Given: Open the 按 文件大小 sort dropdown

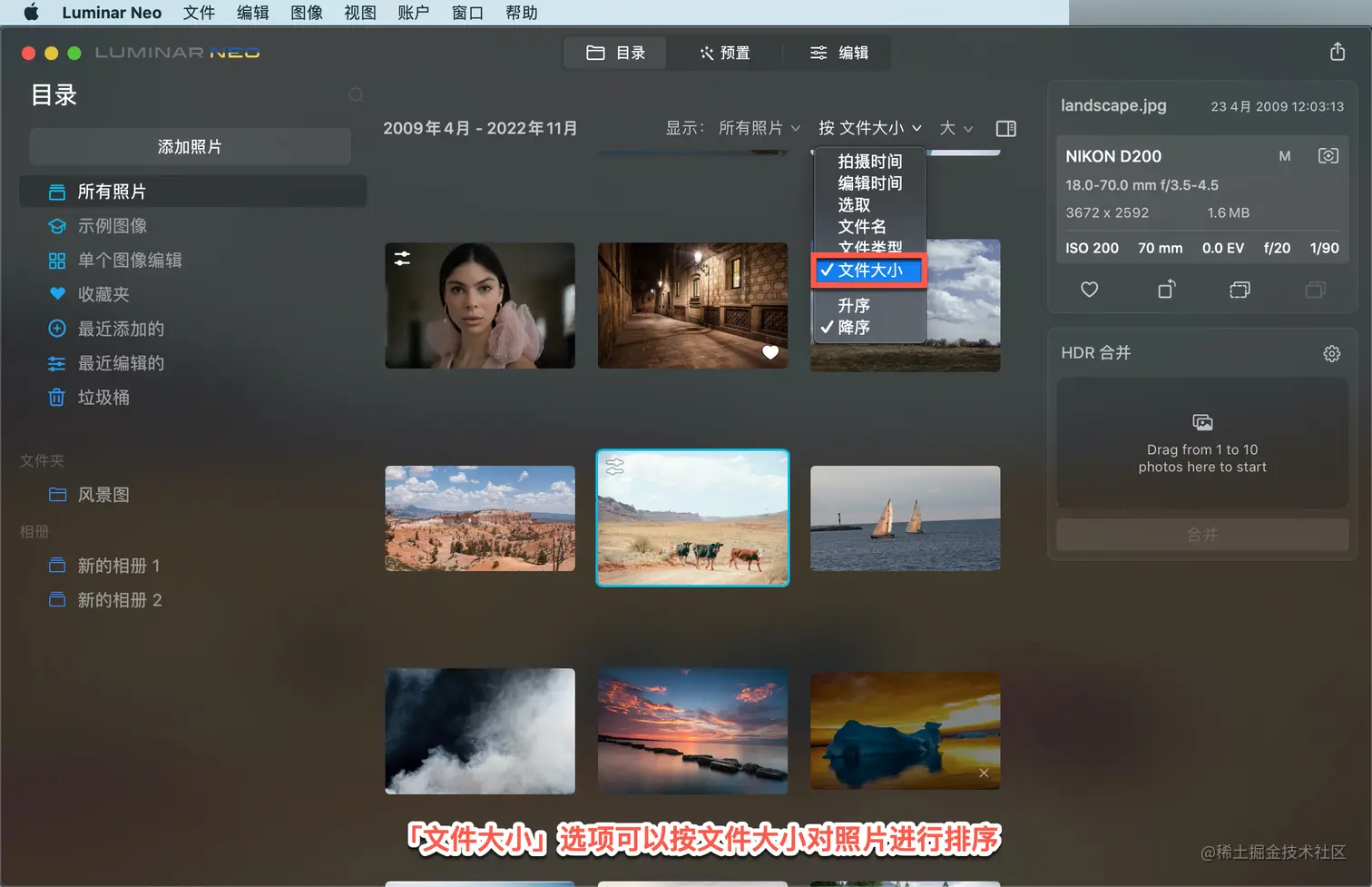Looking at the screenshot, I should pos(869,128).
